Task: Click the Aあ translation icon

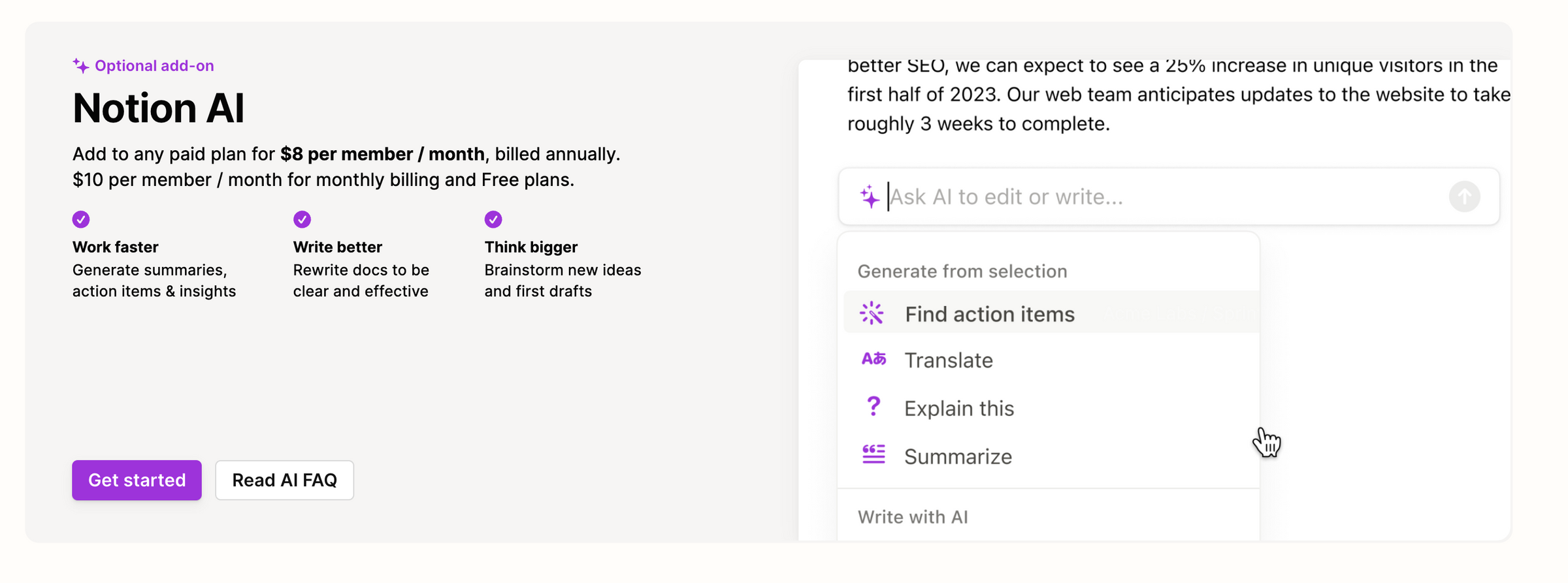Action: (x=873, y=359)
